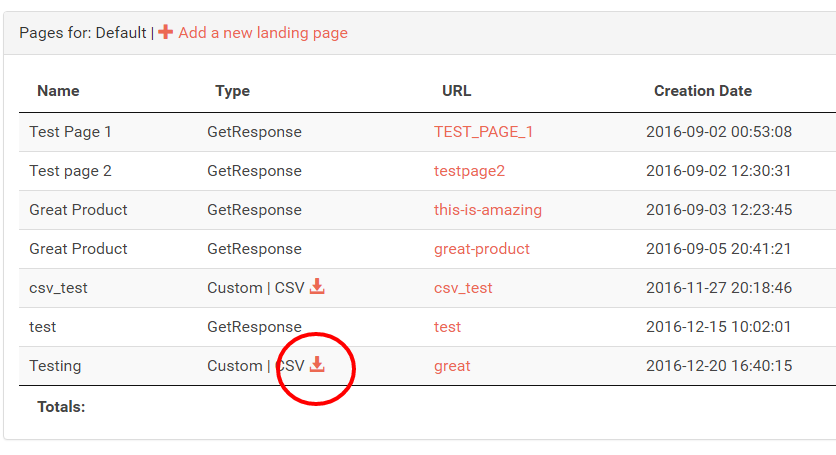Viewport: 836px width, 455px height.
Task: Sort by the Name column header
Action: (x=58, y=91)
